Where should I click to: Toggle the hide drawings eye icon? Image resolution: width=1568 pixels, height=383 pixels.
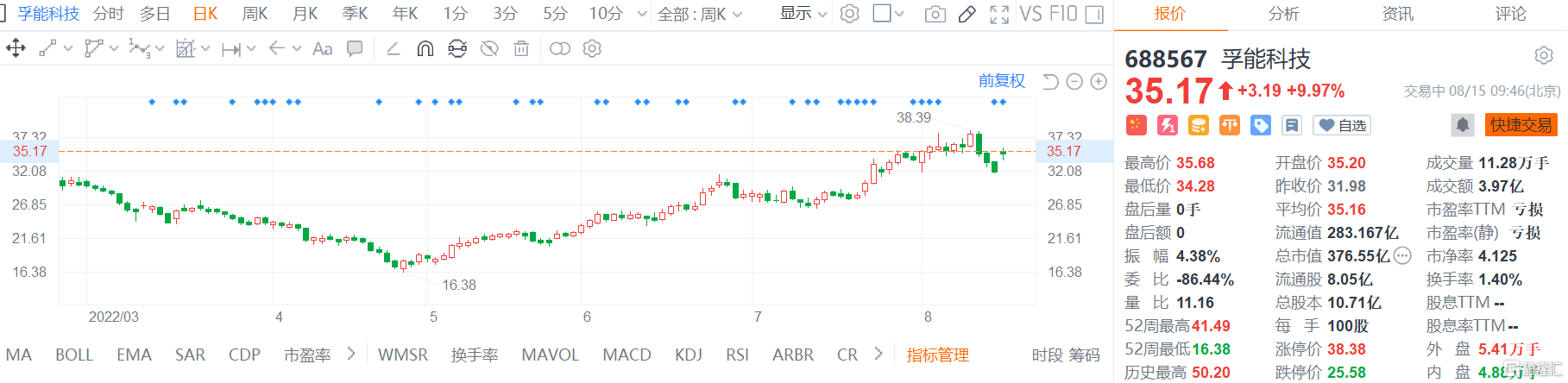coord(489,49)
